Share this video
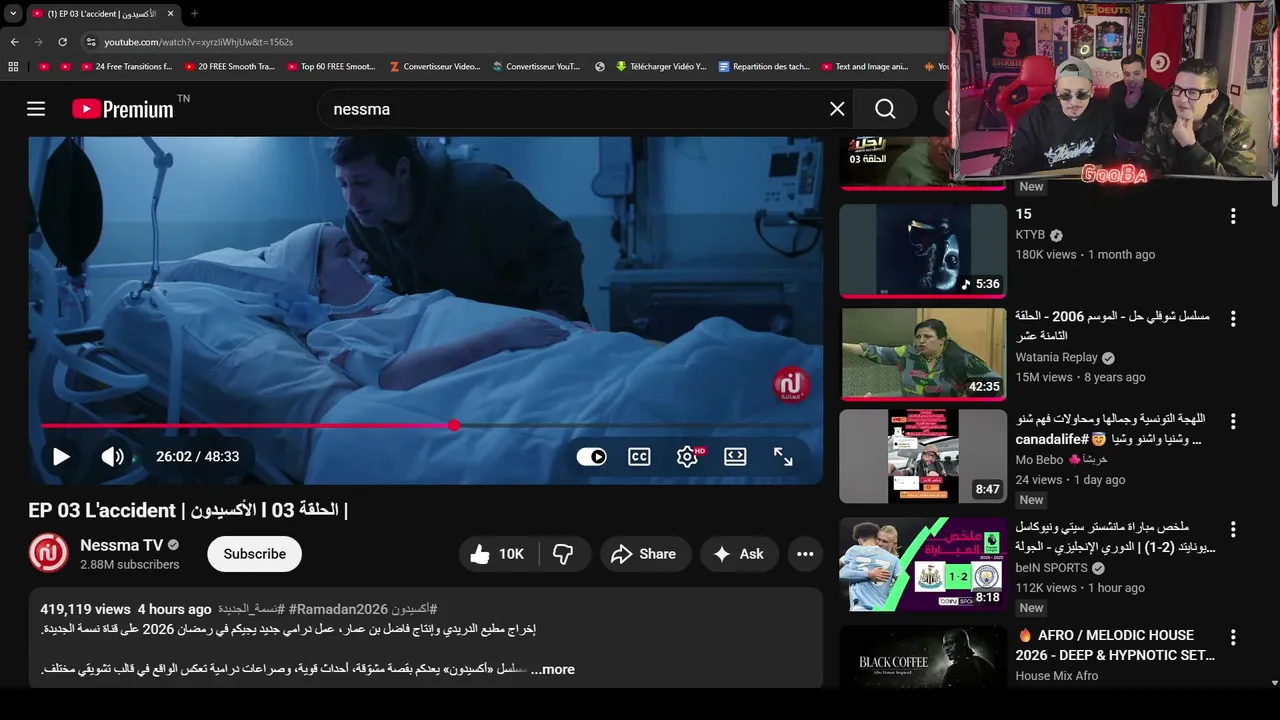 pos(645,554)
